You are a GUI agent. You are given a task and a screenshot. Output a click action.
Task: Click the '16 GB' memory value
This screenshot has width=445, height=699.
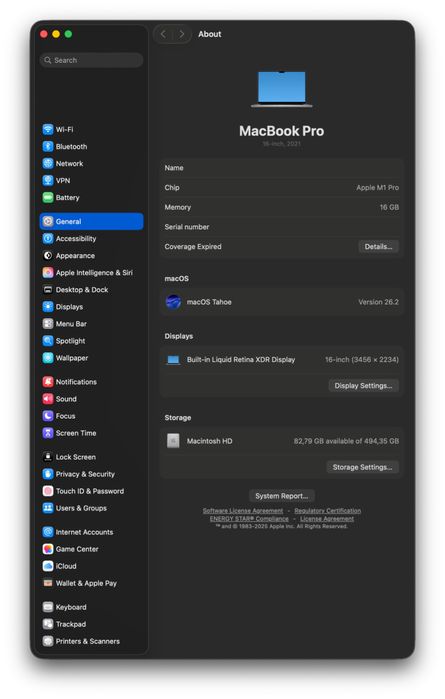click(x=389, y=207)
